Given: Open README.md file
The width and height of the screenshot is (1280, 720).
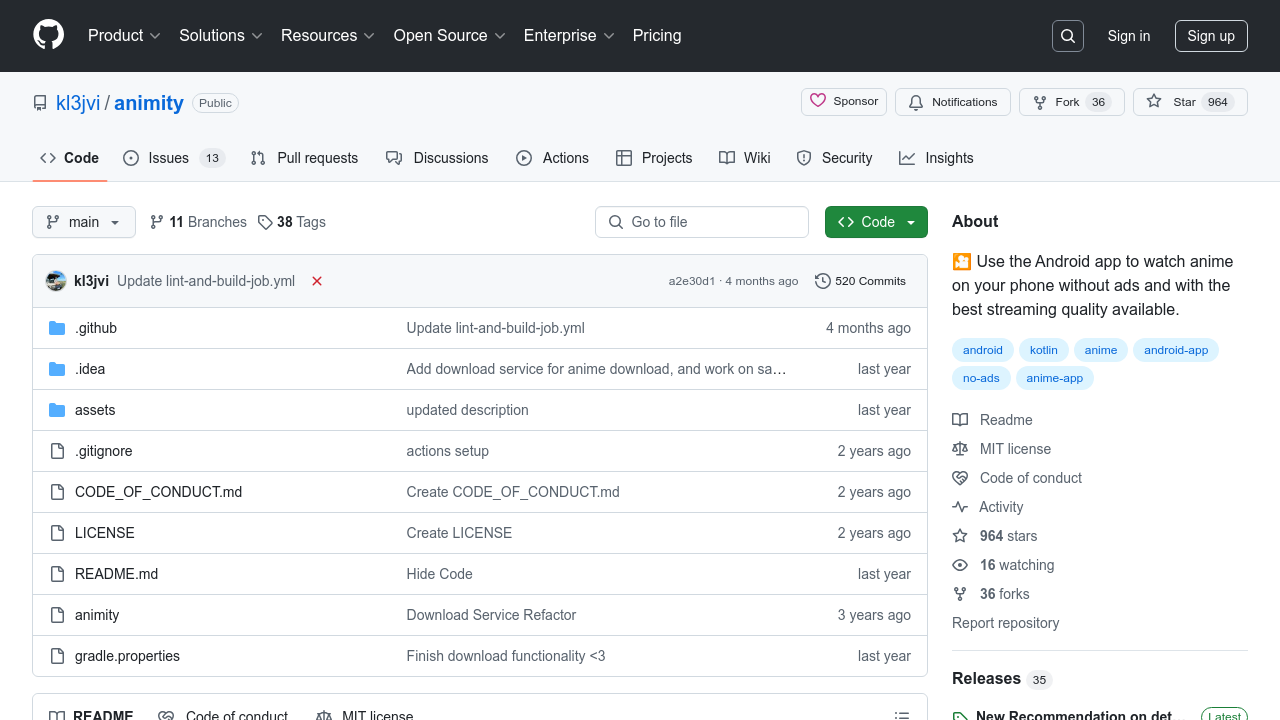Looking at the screenshot, I should click(116, 574).
